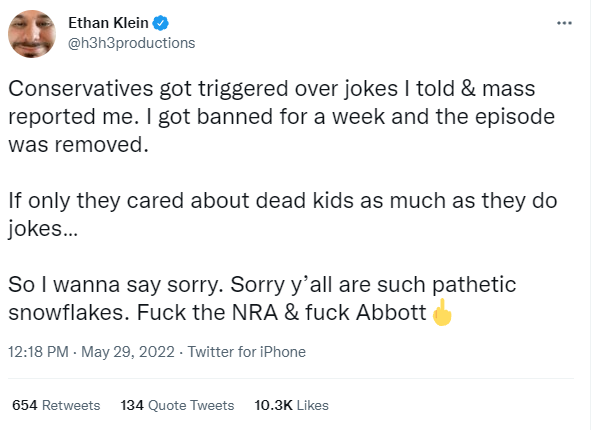Screen dimensions: 592x430
Task: Click the May 29, 2022 date
Action: pos(128,352)
